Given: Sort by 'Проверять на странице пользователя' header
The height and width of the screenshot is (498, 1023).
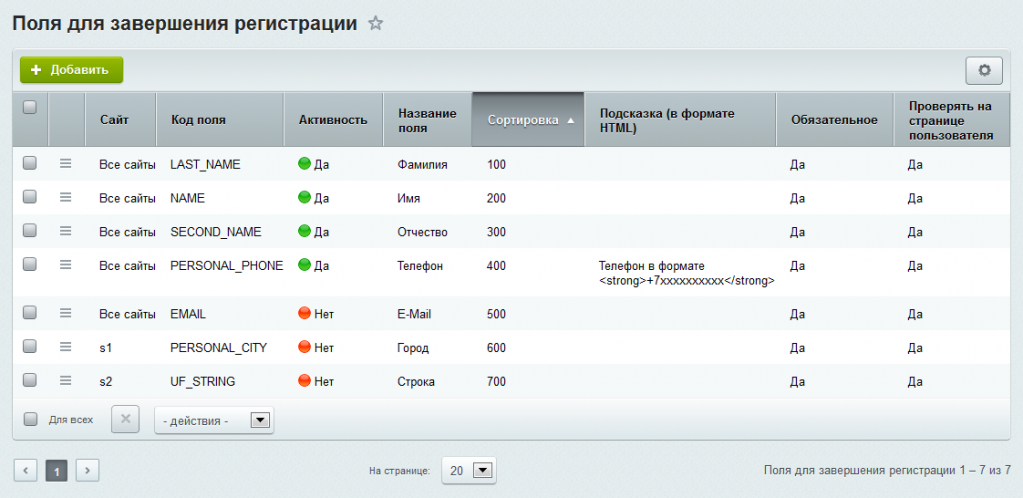Looking at the screenshot, I should [951, 119].
